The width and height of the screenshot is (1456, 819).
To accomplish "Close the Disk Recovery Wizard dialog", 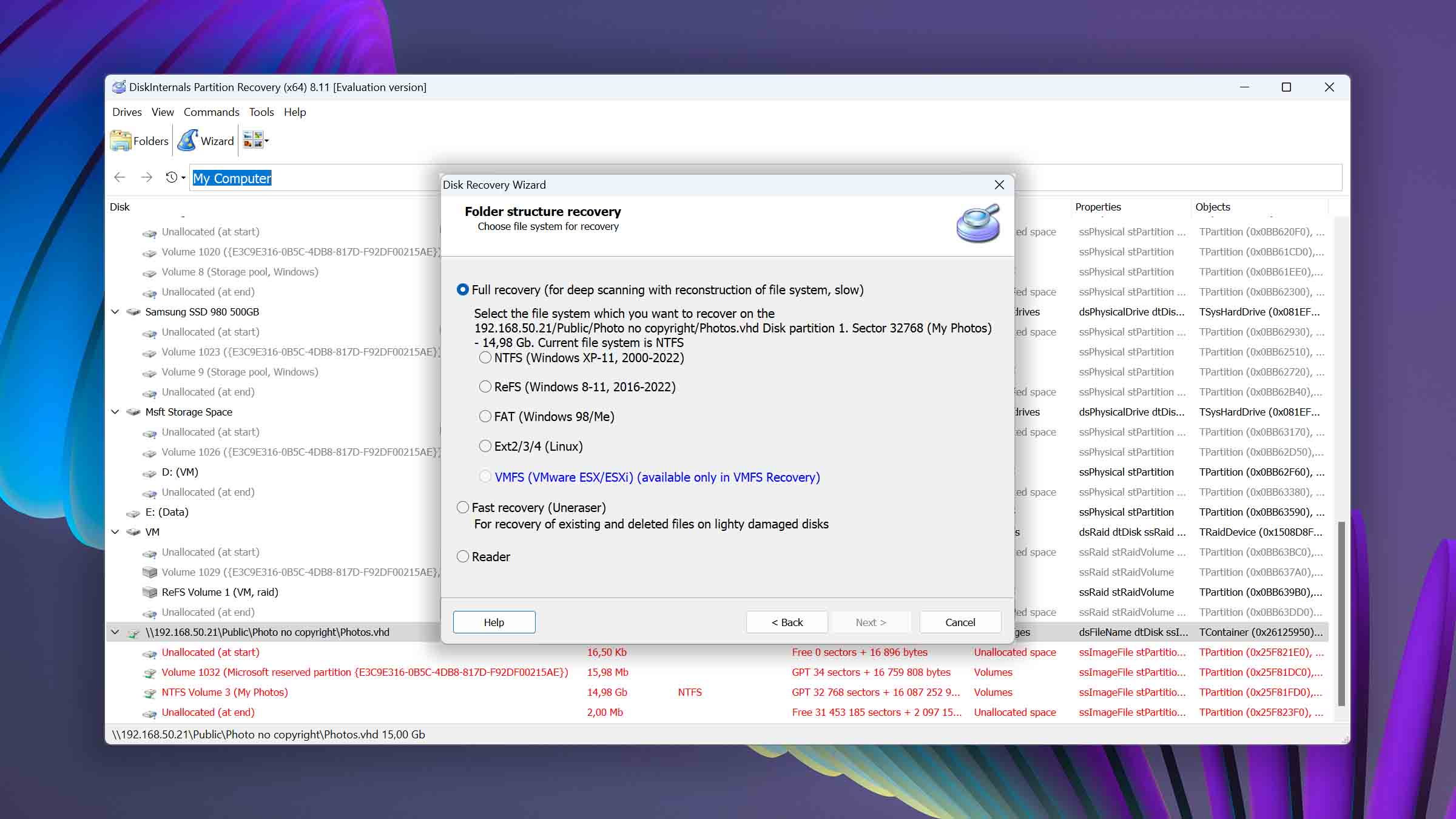I will point(999,184).
